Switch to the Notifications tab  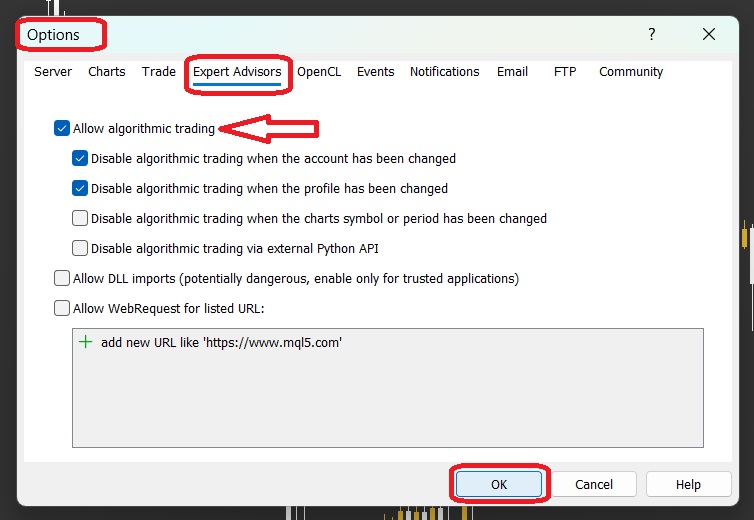[445, 72]
